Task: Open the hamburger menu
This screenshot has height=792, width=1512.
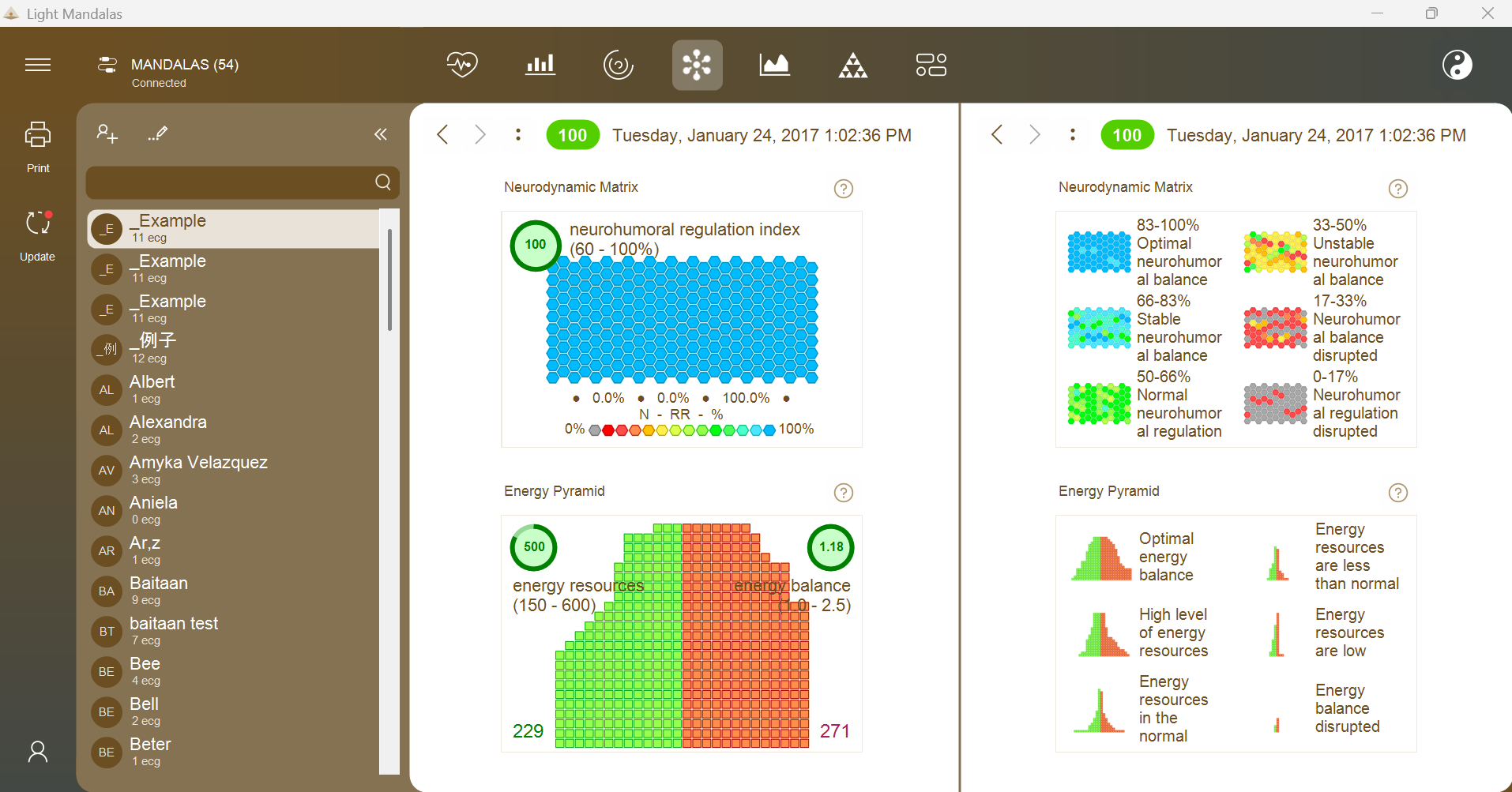Action: [x=38, y=65]
